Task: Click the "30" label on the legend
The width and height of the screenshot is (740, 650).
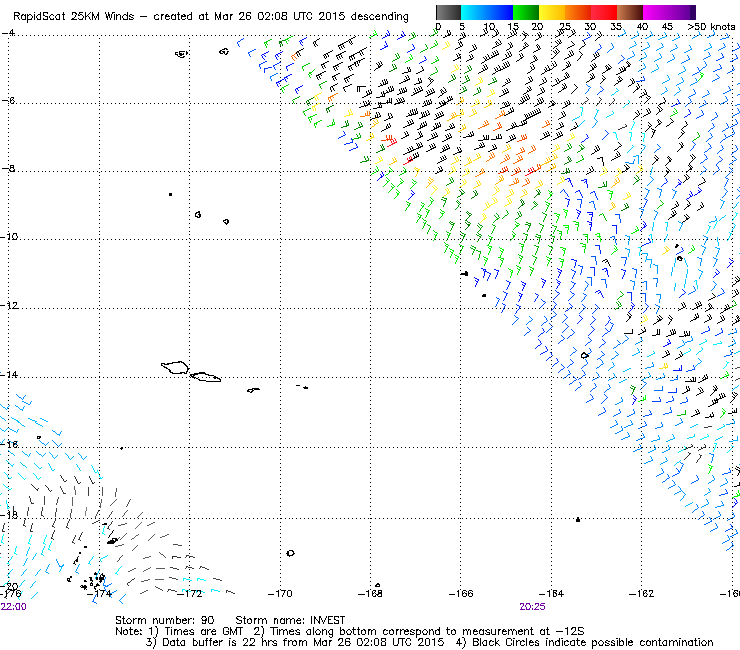Action: click(x=590, y=27)
